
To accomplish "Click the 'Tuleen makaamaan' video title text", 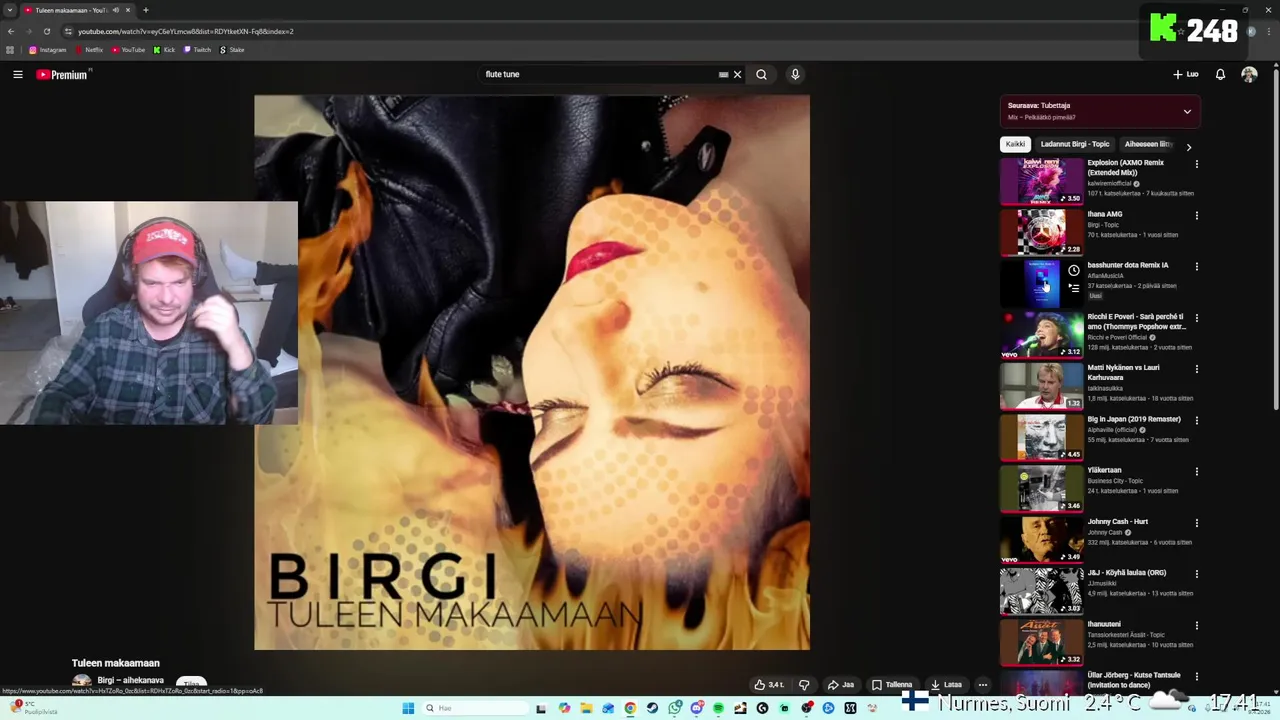I will point(115,663).
